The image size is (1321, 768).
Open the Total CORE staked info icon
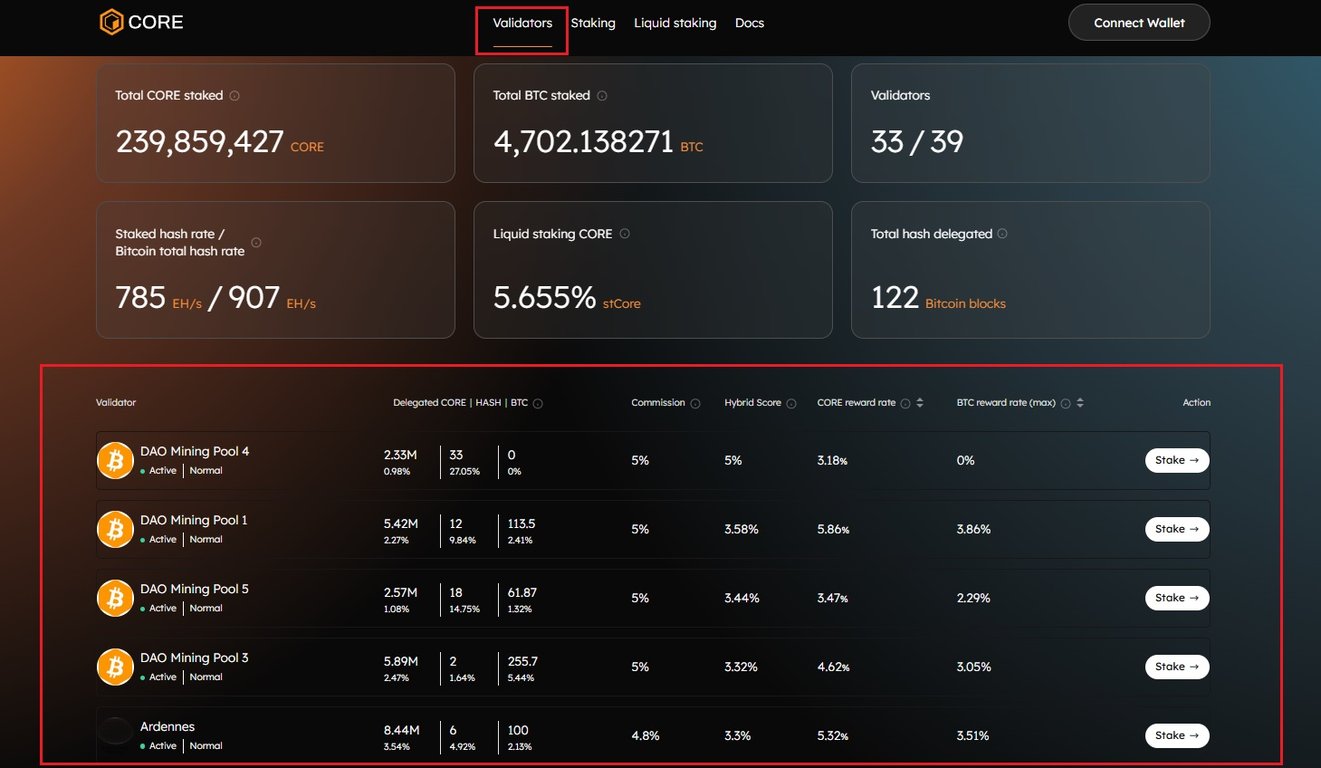tap(234, 95)
